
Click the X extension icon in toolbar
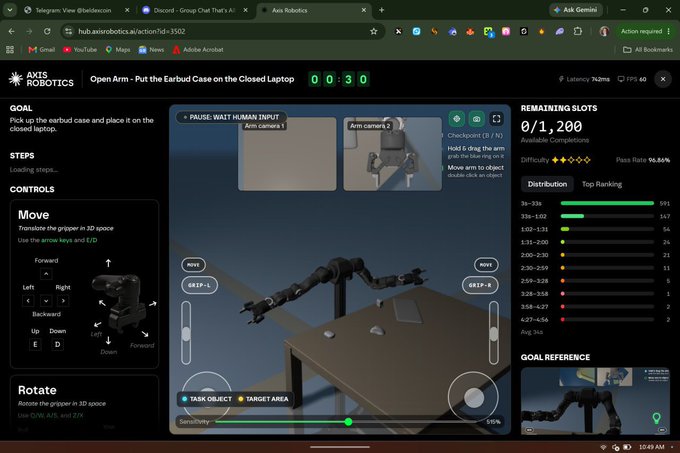pos(398,31)
